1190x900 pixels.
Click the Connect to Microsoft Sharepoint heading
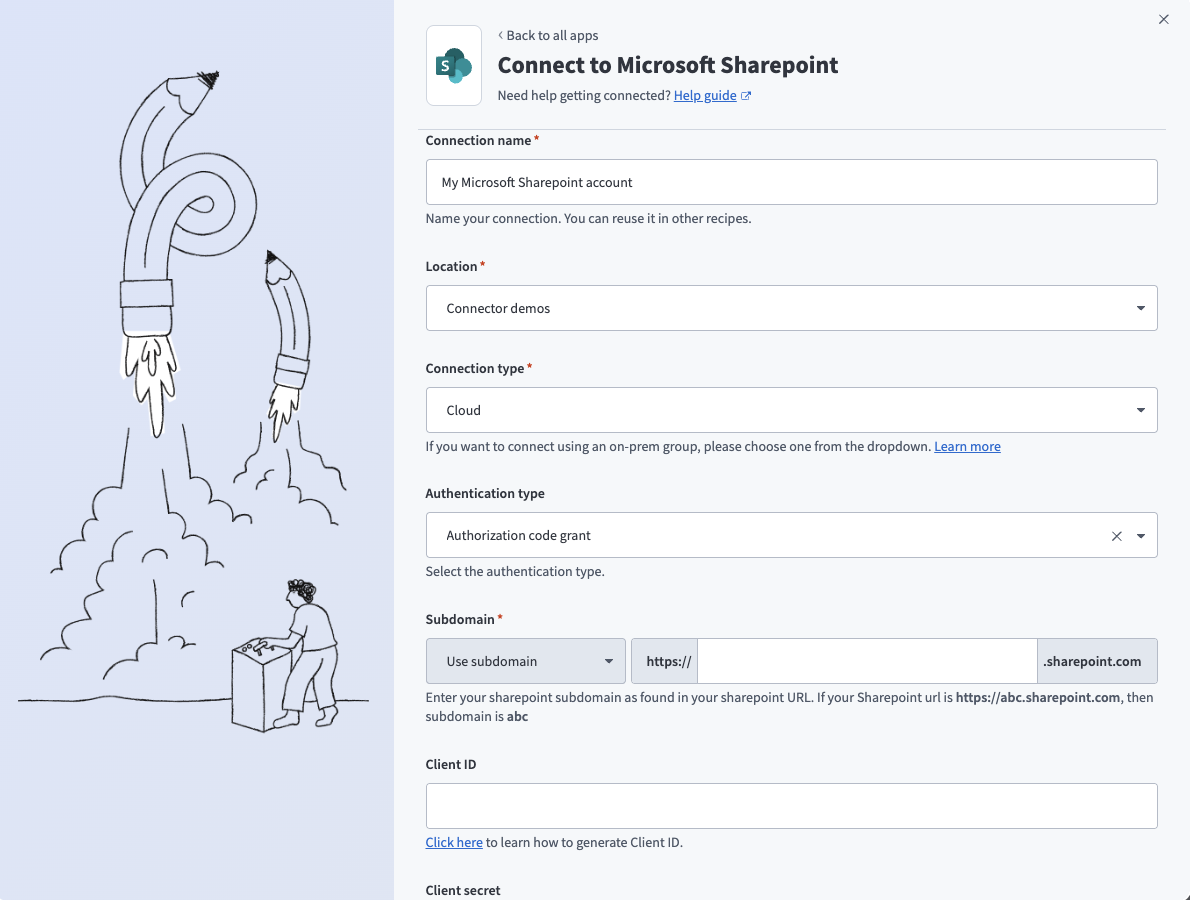[x=668, y=65]
